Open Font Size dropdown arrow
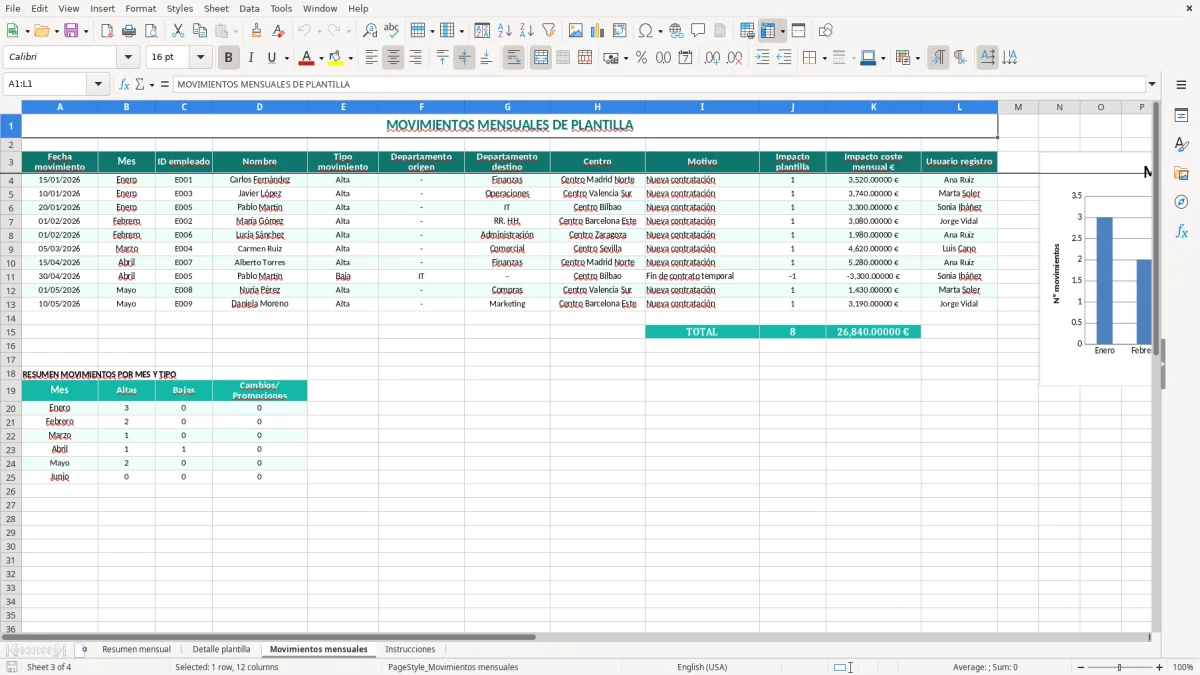The width and height of the screenshot is (1200, 675). (x=201, y=58)
